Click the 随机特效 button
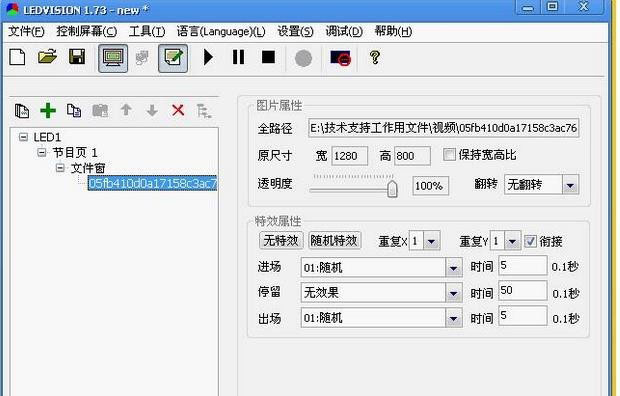The image size is (620, 396). coord(334,240)
